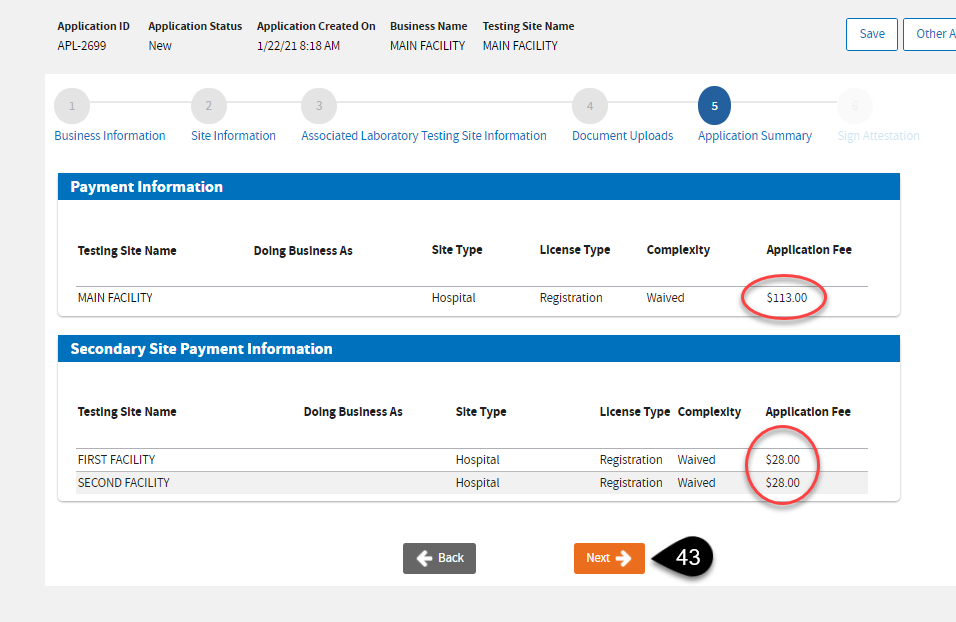Open Associated Laboratory Testing Site Information
This screenshot has width=956, height=622.
424,136
